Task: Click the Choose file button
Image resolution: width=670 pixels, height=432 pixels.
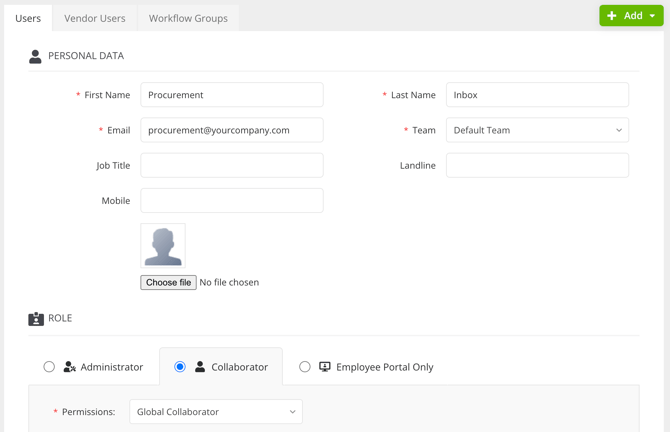Action: click(168, 282)
